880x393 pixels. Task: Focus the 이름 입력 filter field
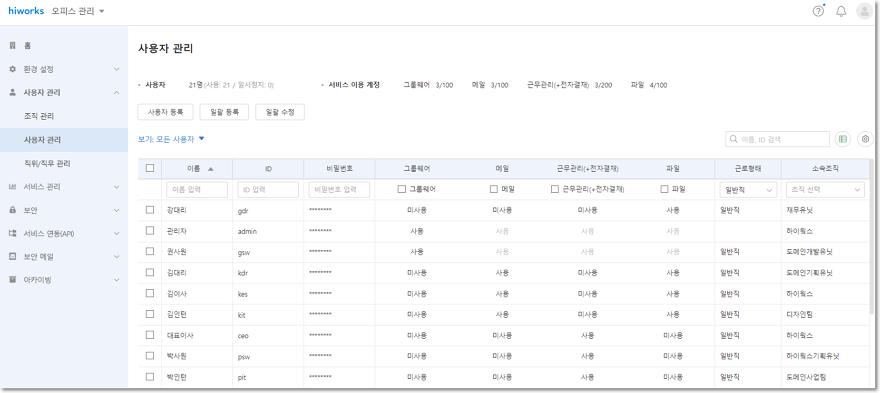(x=197, y=190)
